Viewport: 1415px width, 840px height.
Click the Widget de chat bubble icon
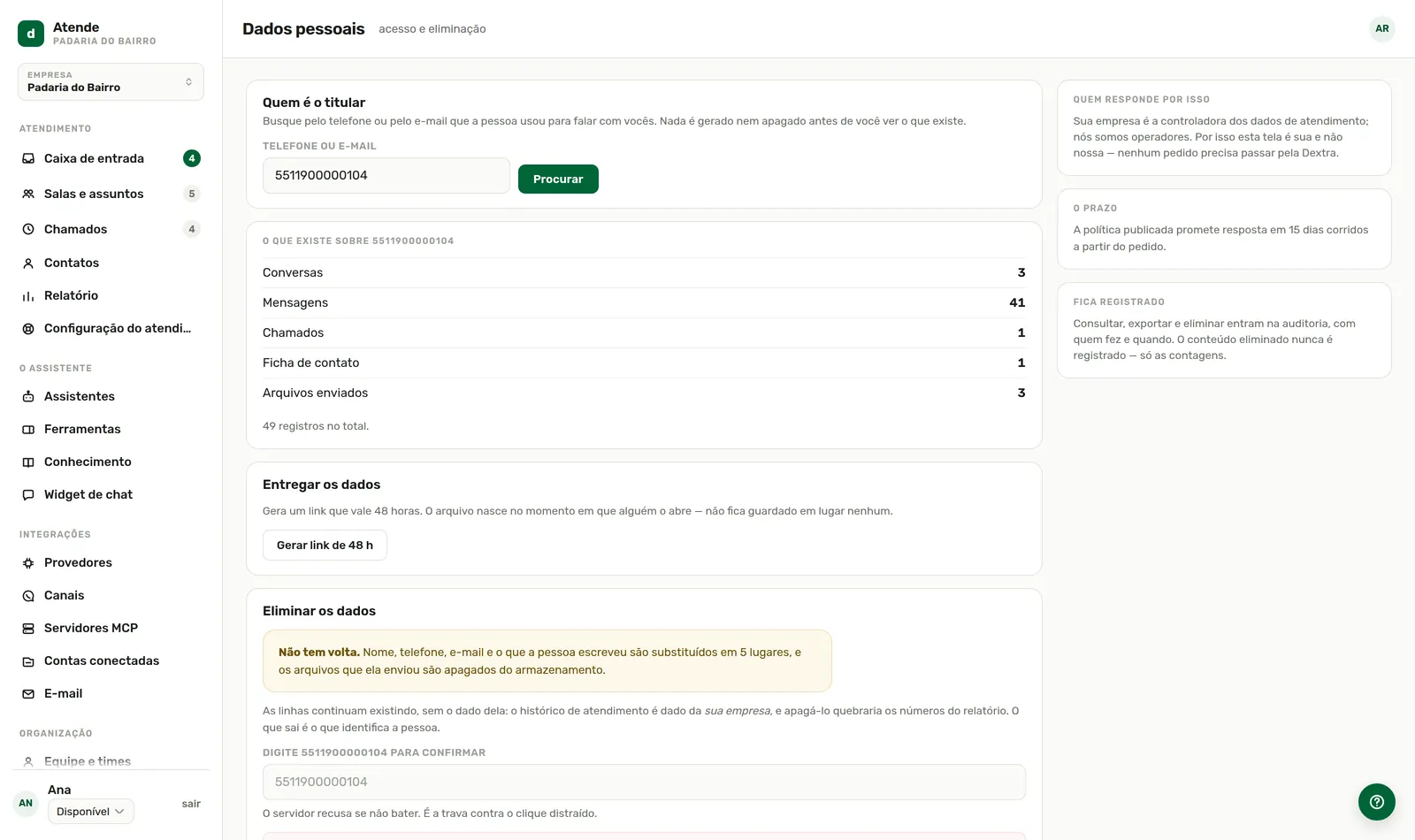click(28, 495)
